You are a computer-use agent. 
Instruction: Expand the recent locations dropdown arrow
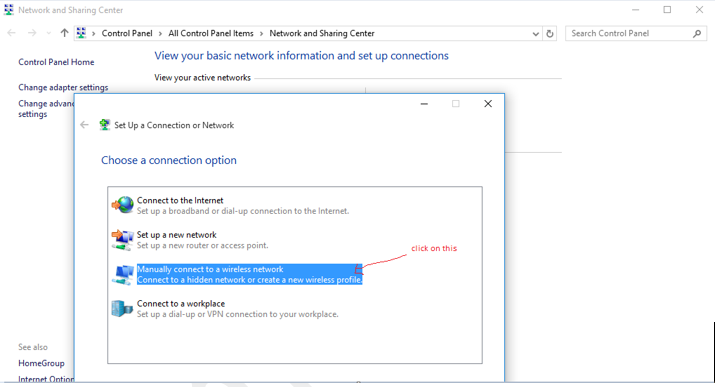point(48,33)
